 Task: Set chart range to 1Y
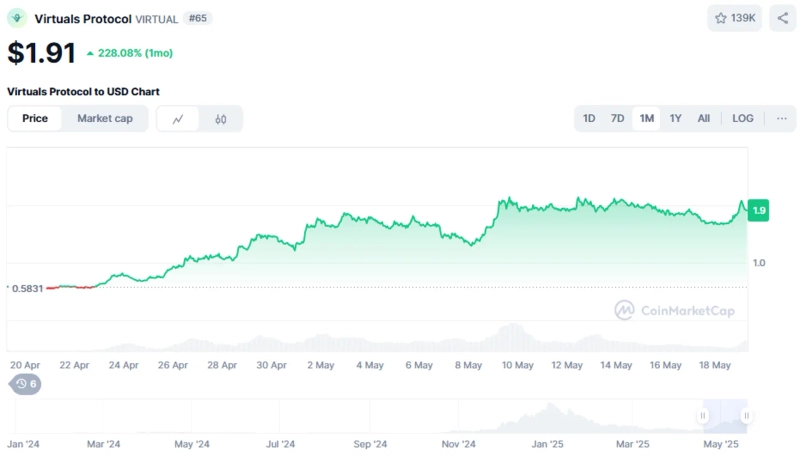(x=676, y=118)
